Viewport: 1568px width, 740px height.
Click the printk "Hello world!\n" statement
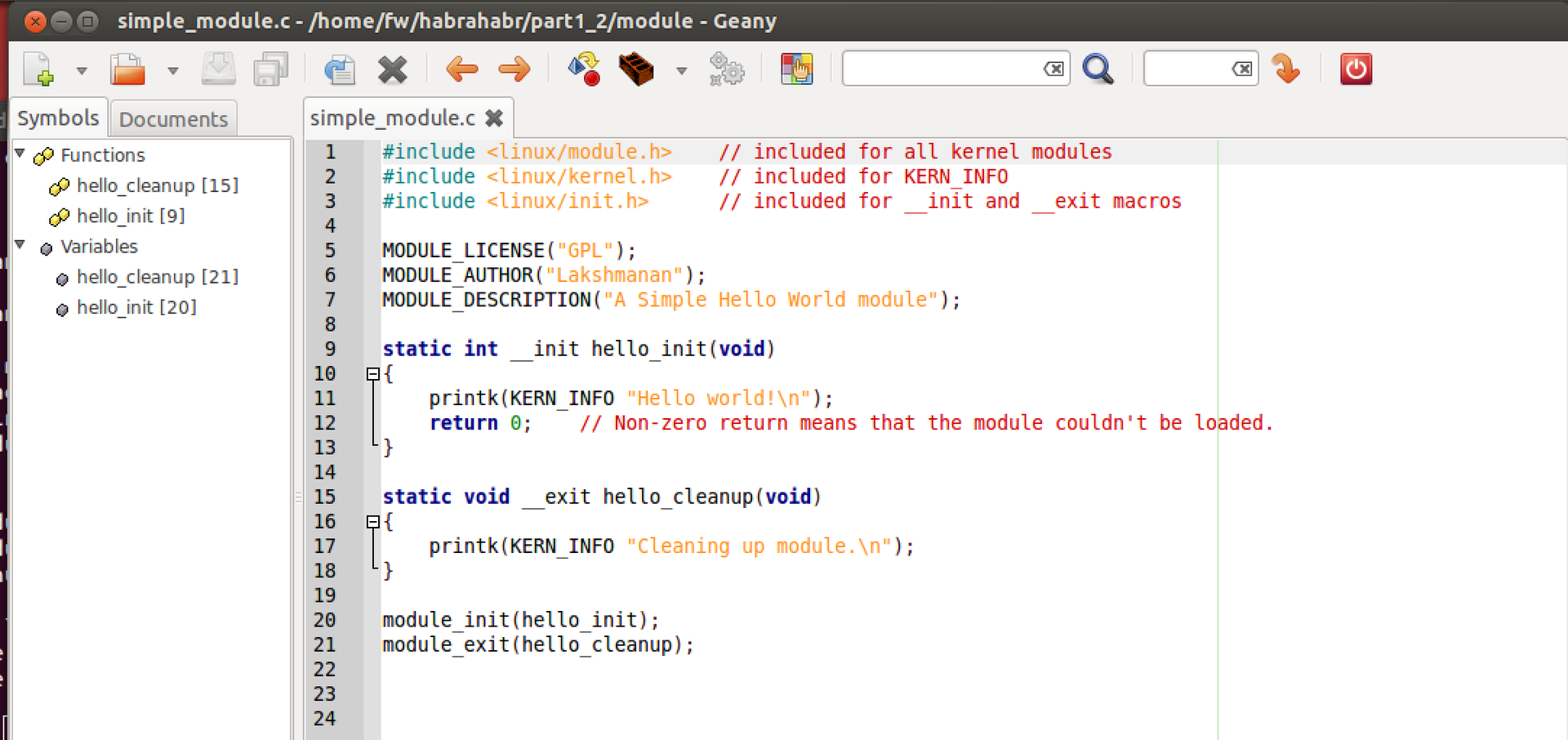click(x=631, y=399)
